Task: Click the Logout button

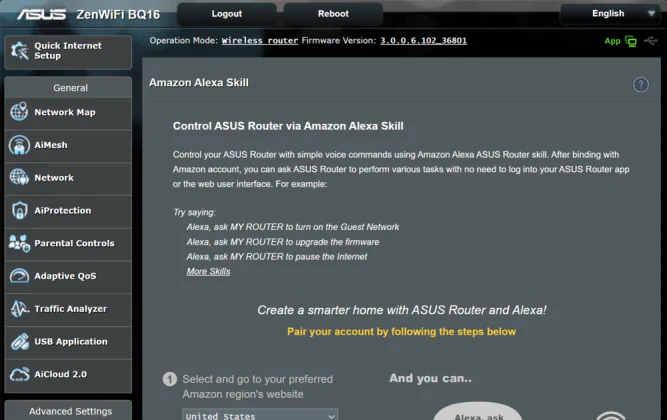Action: 227,14
